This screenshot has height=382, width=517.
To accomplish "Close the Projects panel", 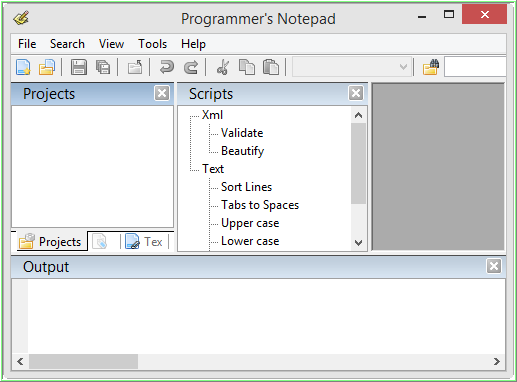I will coord(162,93).
